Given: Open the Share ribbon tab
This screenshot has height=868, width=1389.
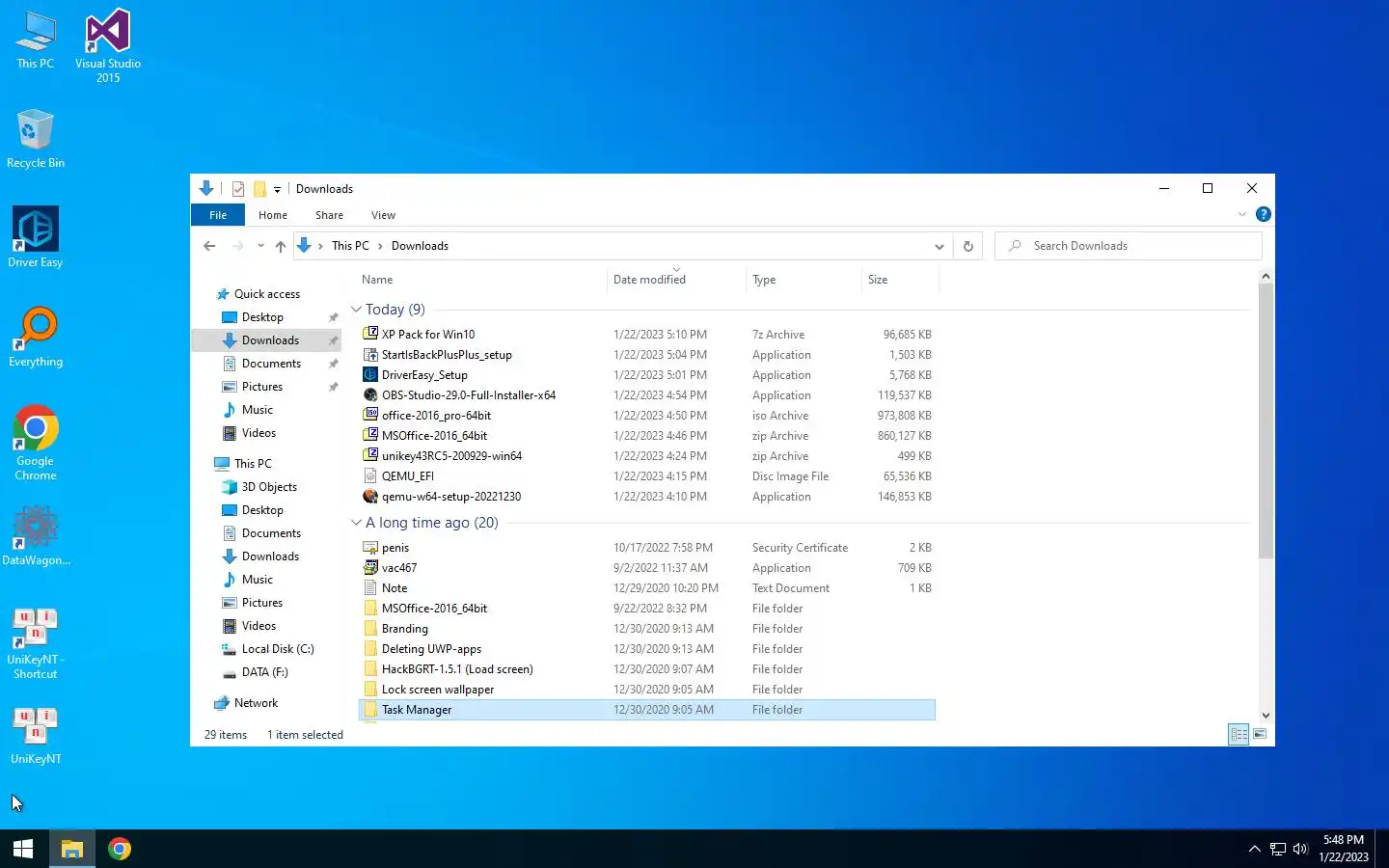Looking at the screenshot, I should coord(329,215).
